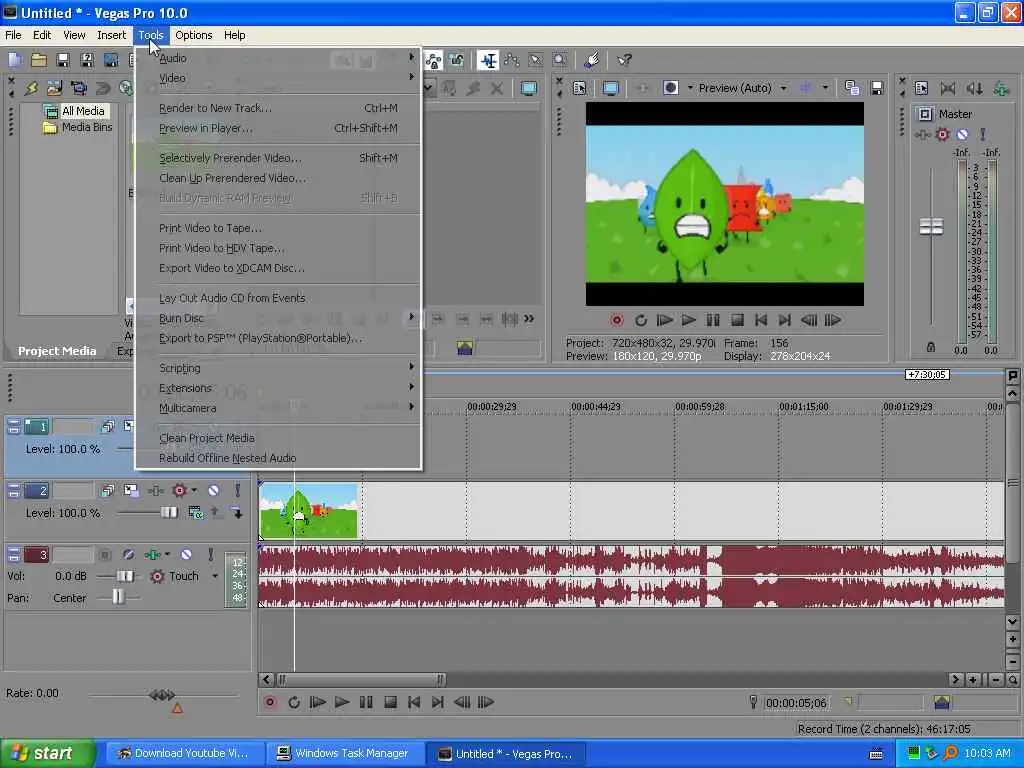
Task: Switch to Download Youtube Video taskbar button
Action: click(x=184, y=753)
